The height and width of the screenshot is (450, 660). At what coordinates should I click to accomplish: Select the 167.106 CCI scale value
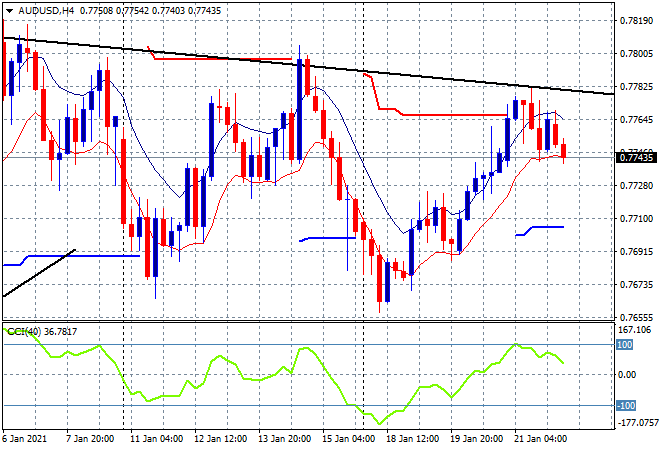coord(635,330)
